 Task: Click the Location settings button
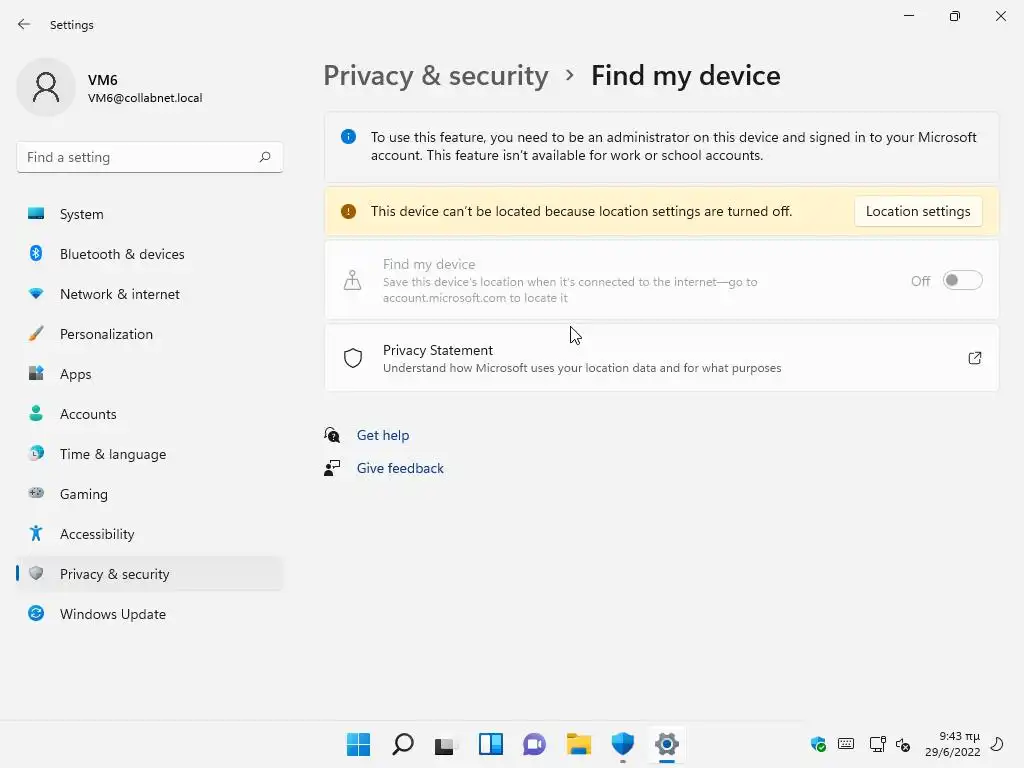pyautogui.click(x=918, y=211)
